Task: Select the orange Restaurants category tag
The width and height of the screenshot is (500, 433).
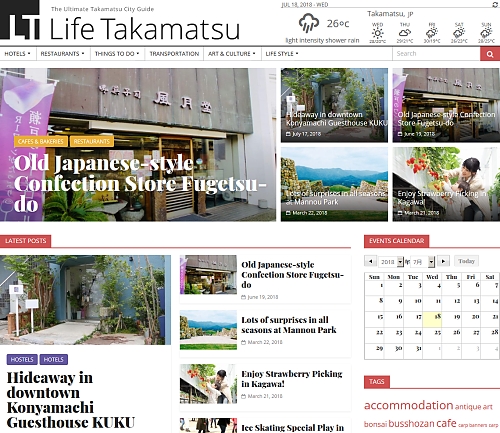Action: point(92,141)
